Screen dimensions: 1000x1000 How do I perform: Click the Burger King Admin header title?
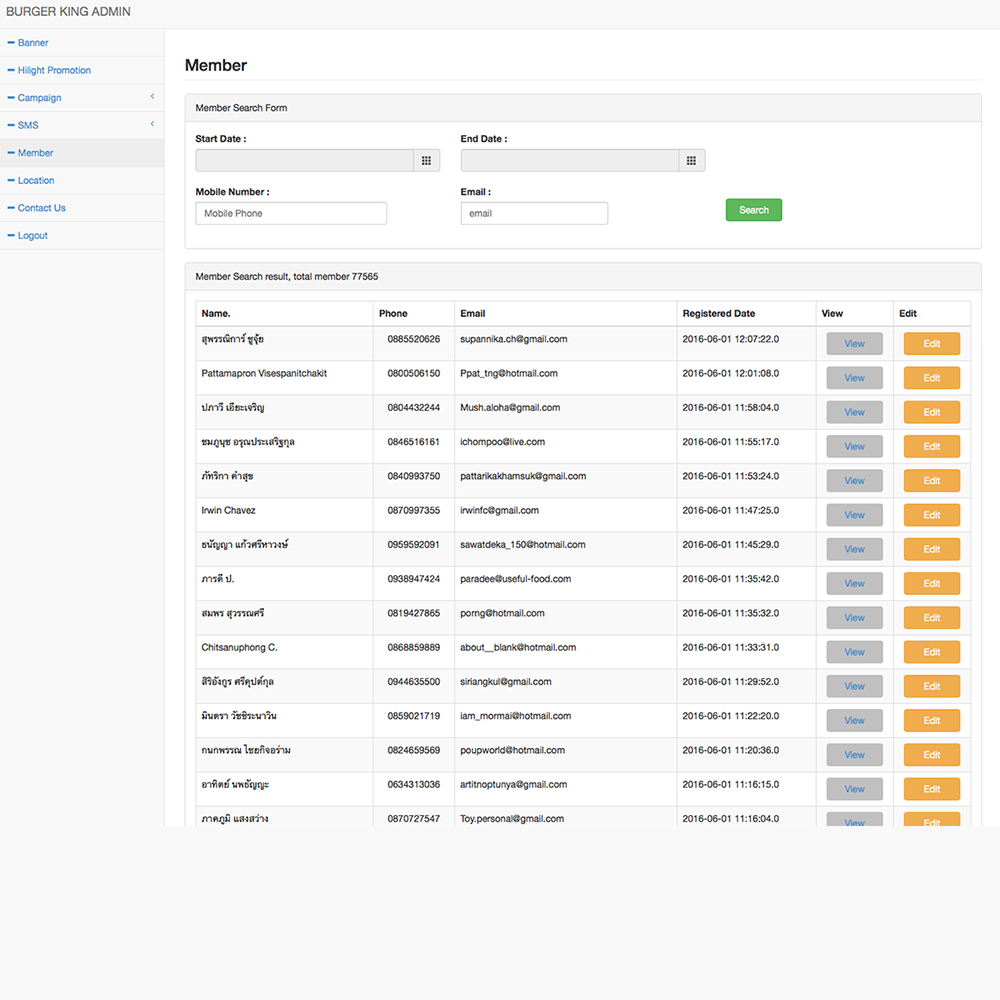[68, 12]
